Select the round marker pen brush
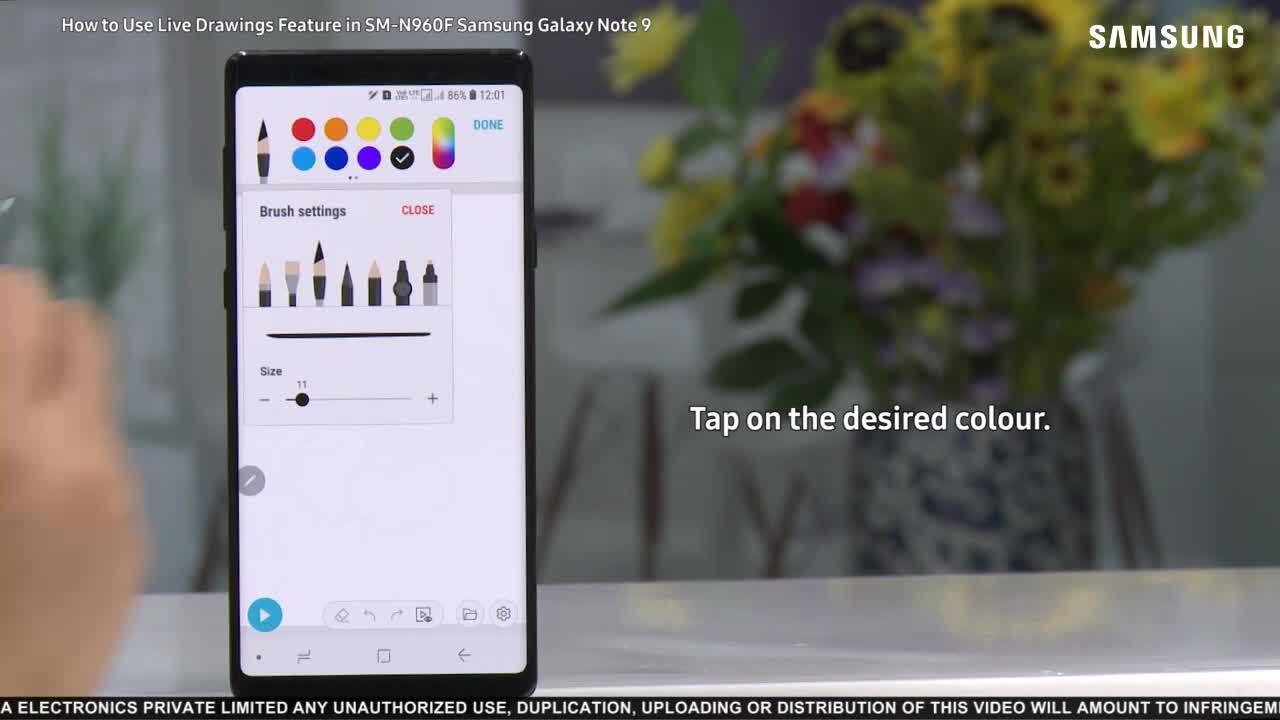Image resolution: width=1280 pixels, height=720 pixels. point(402,282)
